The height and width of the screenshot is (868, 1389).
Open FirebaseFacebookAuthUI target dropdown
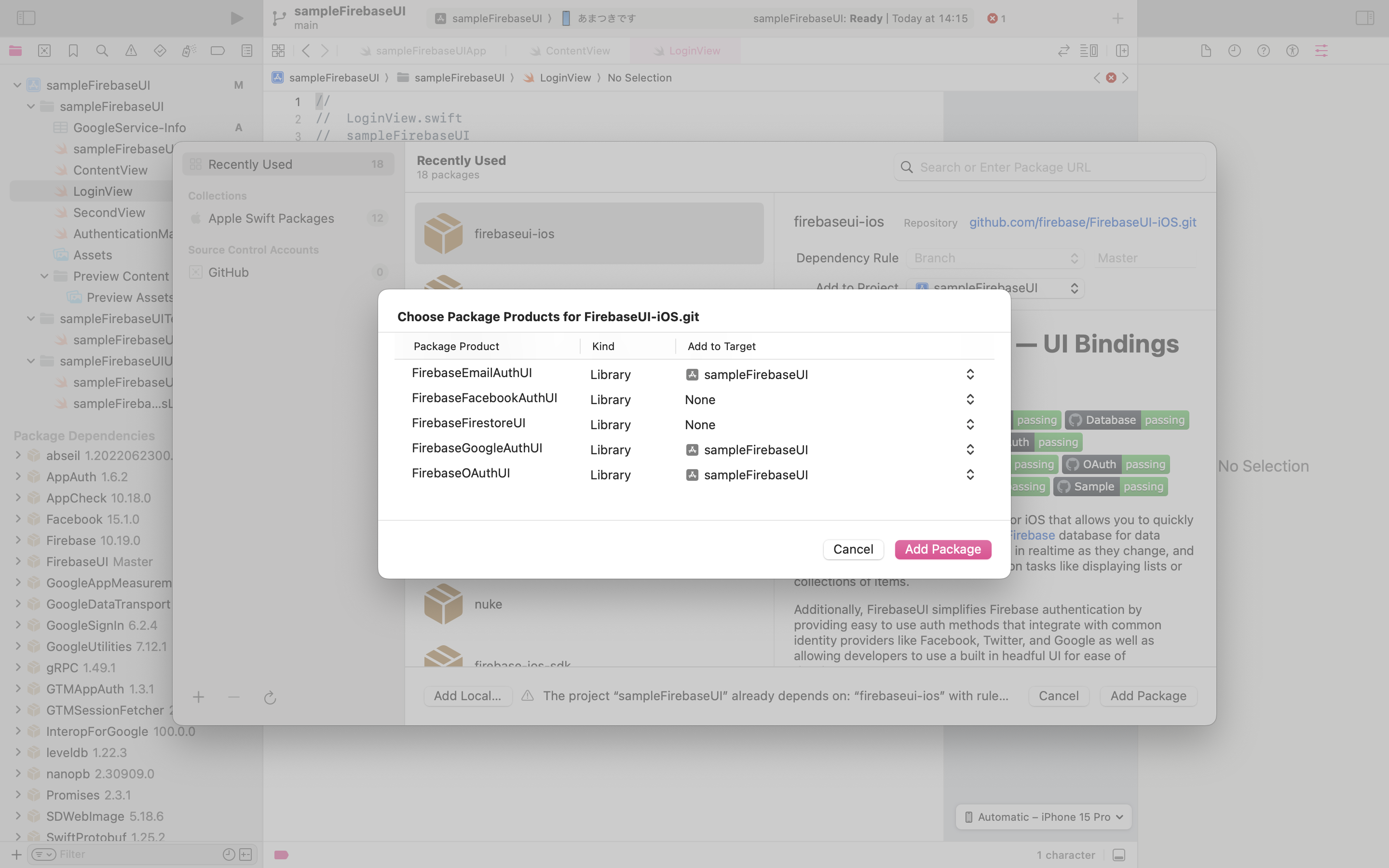click(969, 400)
